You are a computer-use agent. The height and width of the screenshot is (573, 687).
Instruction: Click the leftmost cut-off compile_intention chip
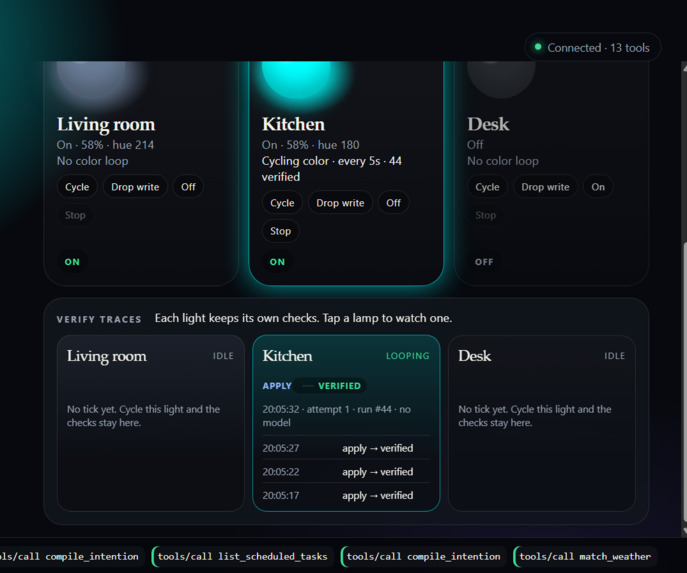coord(70,556)
